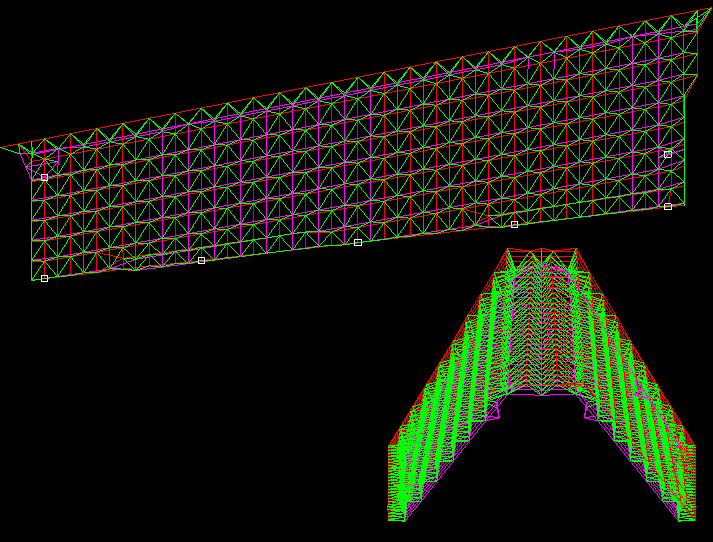This screenshot has width=713, height=542.
Task: Click the bottom-left corner grip of the truss
Action: pyautogui.click(x=44, y=278)
